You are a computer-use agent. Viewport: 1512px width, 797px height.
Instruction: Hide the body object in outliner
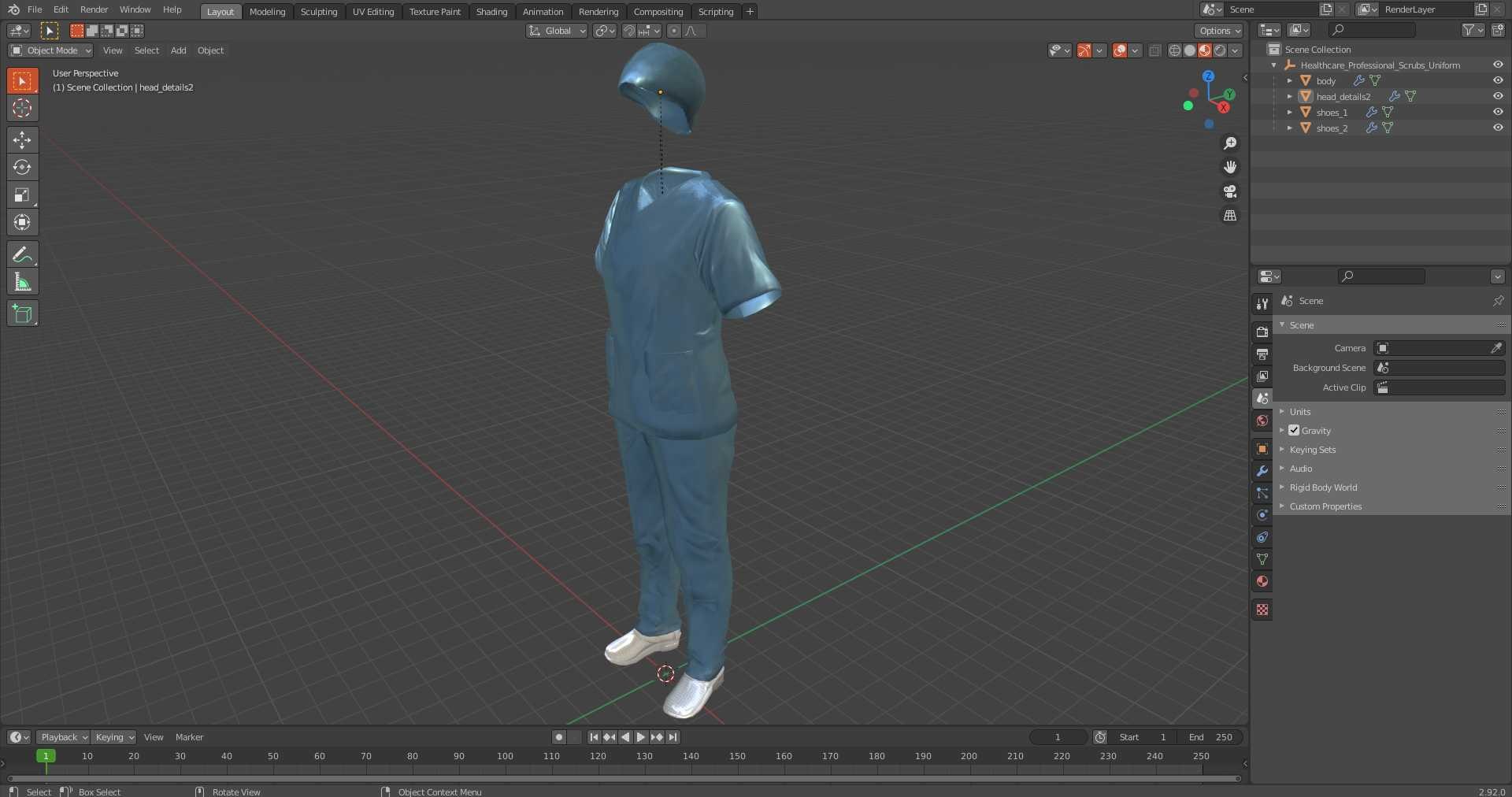click(x=1498, y=80)
